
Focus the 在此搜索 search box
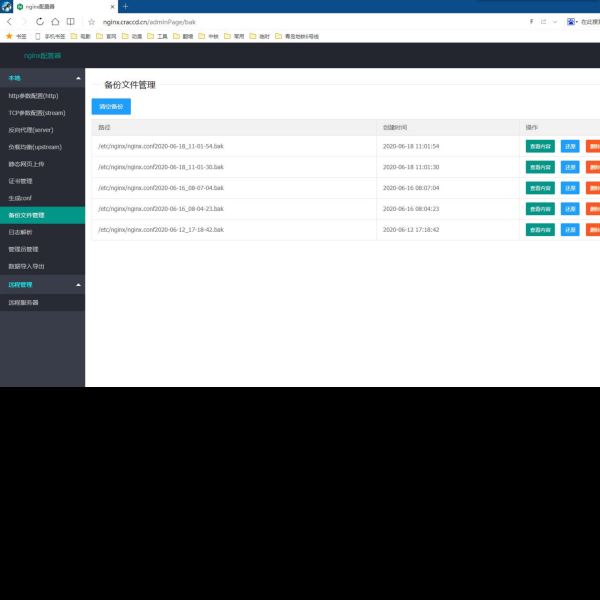(590, 22)
